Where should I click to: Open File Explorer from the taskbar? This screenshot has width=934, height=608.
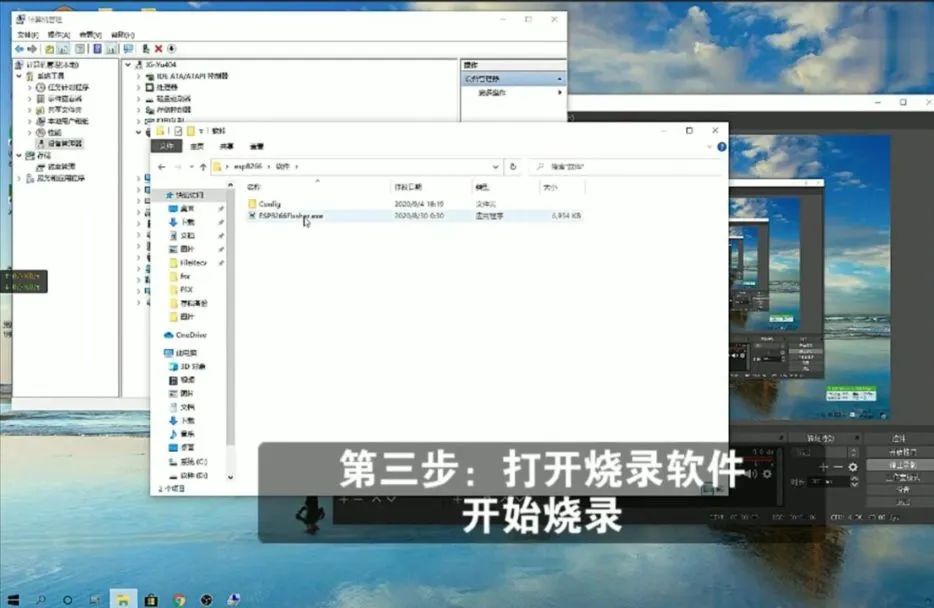tap(123, 600)
